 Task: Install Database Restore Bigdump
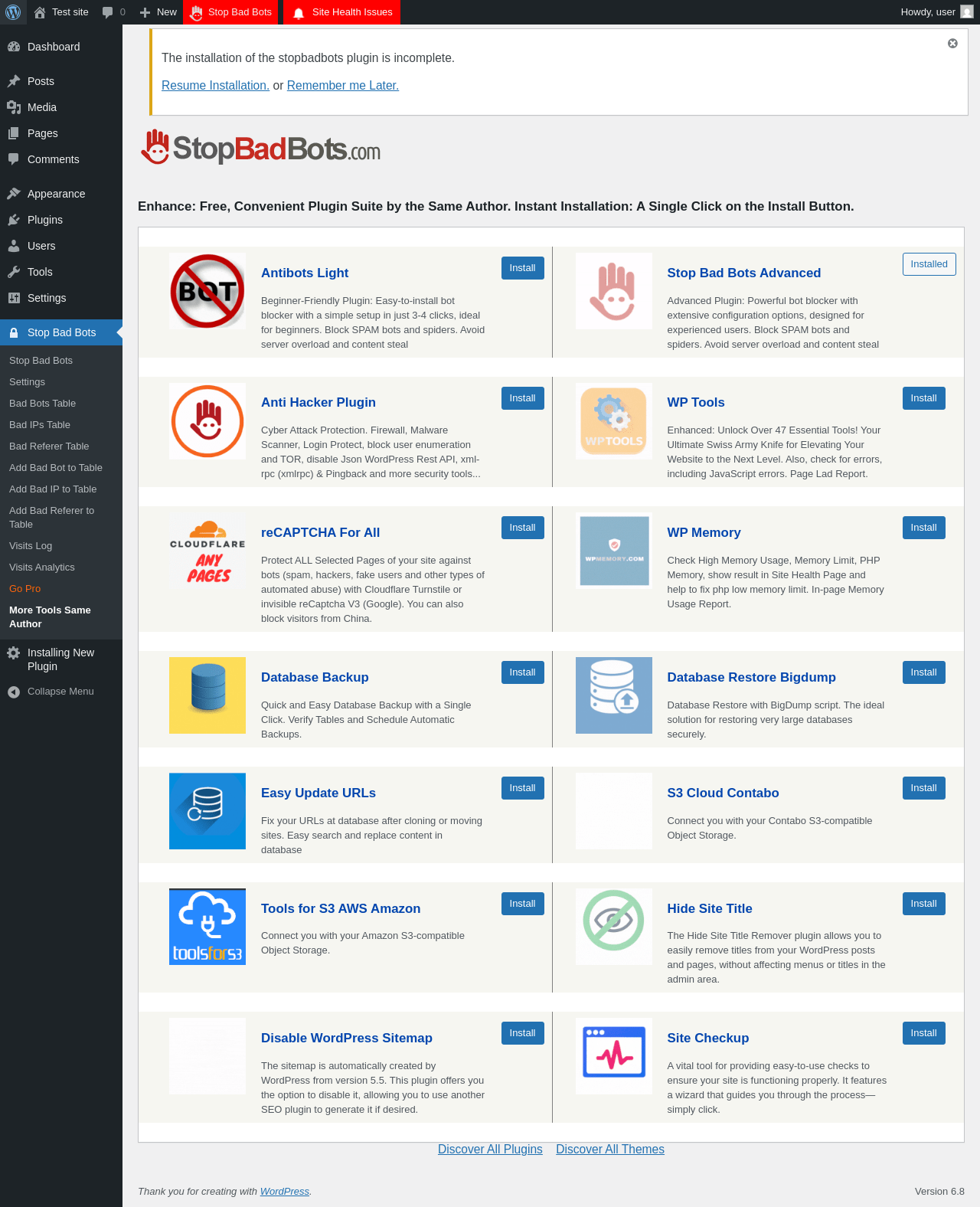[x=924, y=672]
